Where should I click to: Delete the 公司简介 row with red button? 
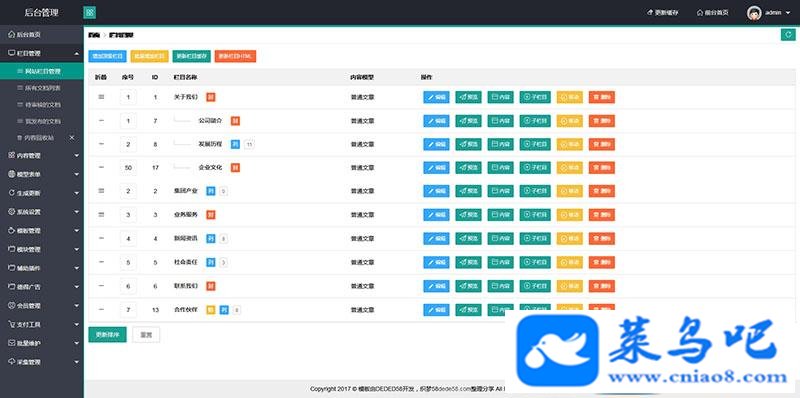(x=602, y=121)
